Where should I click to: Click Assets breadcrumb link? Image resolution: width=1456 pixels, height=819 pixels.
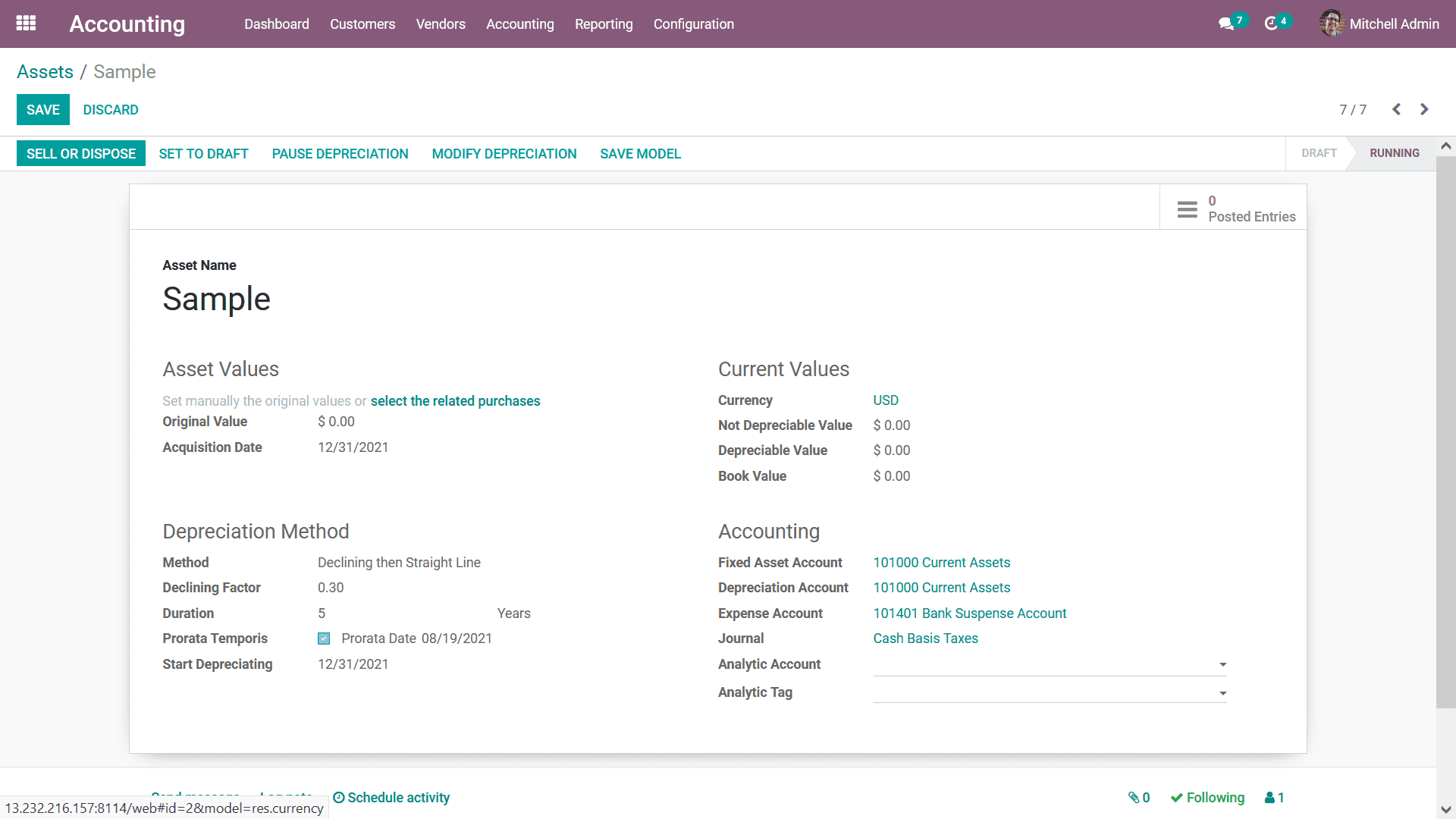pos(45,71)
